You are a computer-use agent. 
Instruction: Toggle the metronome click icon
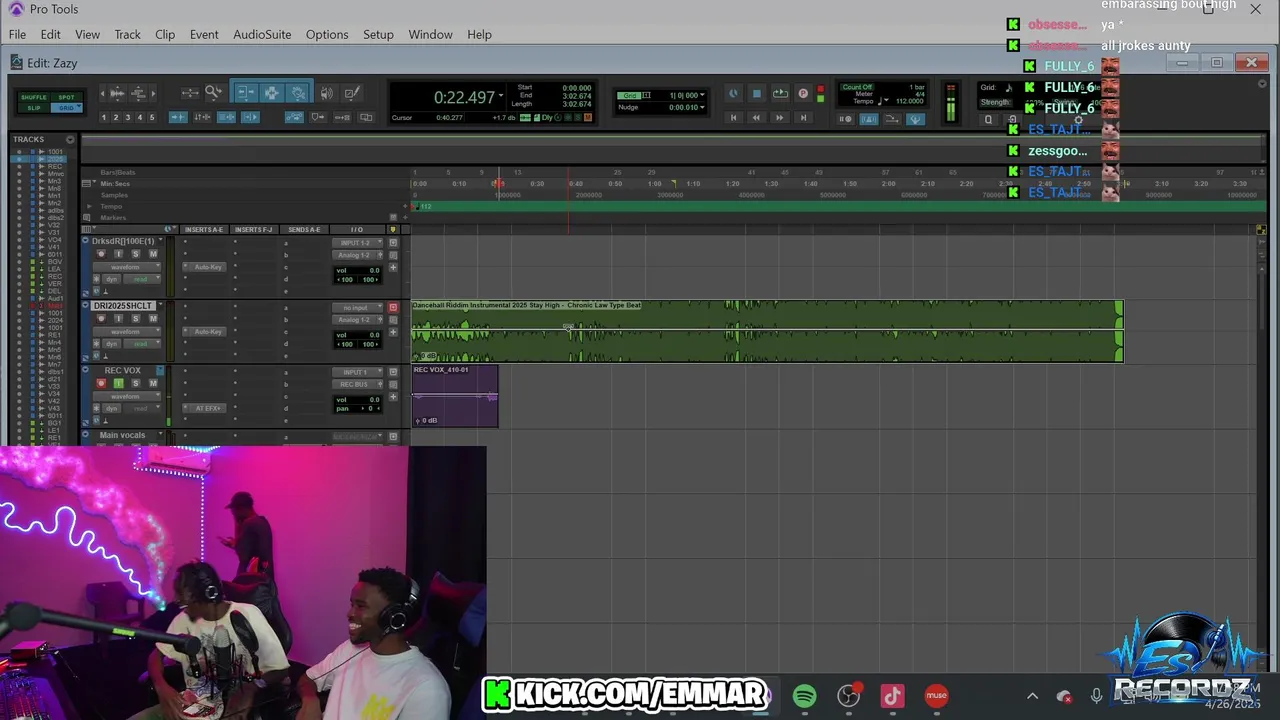point(868,118)
